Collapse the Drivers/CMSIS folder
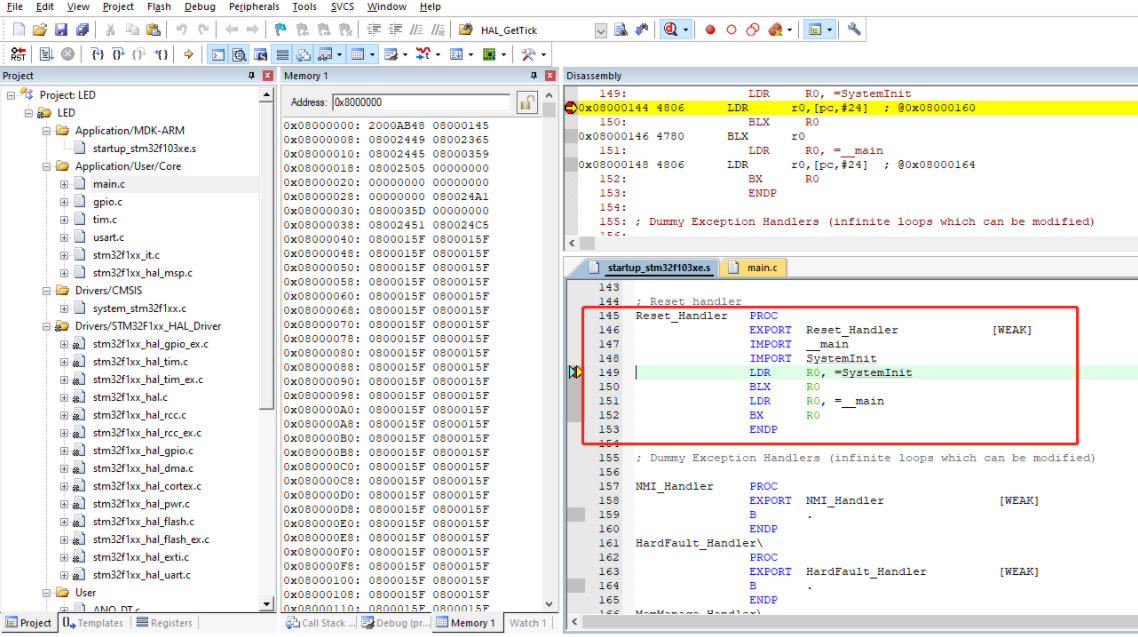 [46, 291]
